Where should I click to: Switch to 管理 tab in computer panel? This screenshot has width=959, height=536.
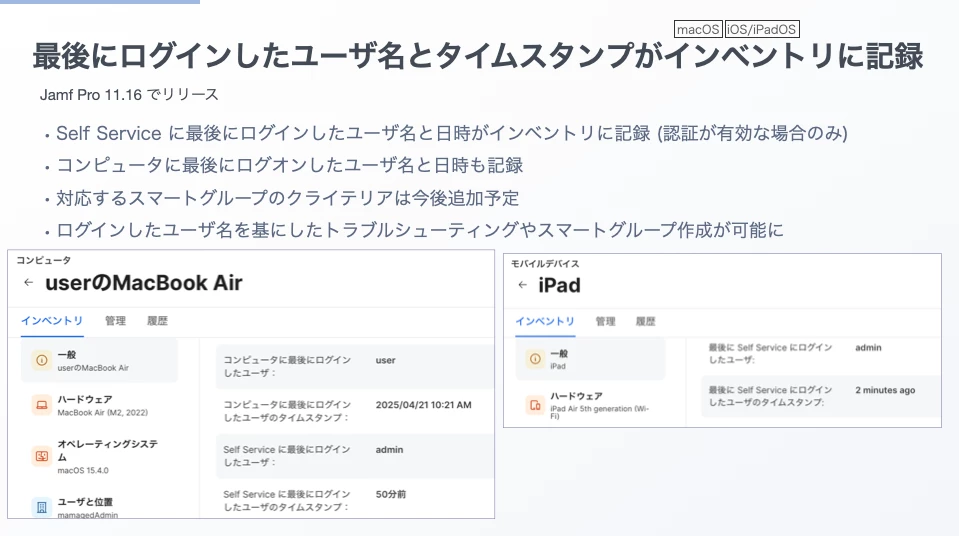pyautogui.click(x=115, y=321)
